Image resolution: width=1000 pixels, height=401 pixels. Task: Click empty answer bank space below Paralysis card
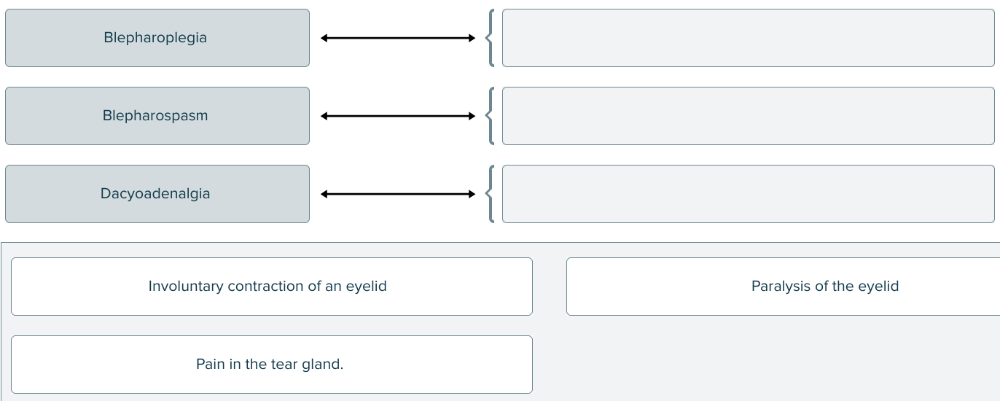click(x=780, y=362)
